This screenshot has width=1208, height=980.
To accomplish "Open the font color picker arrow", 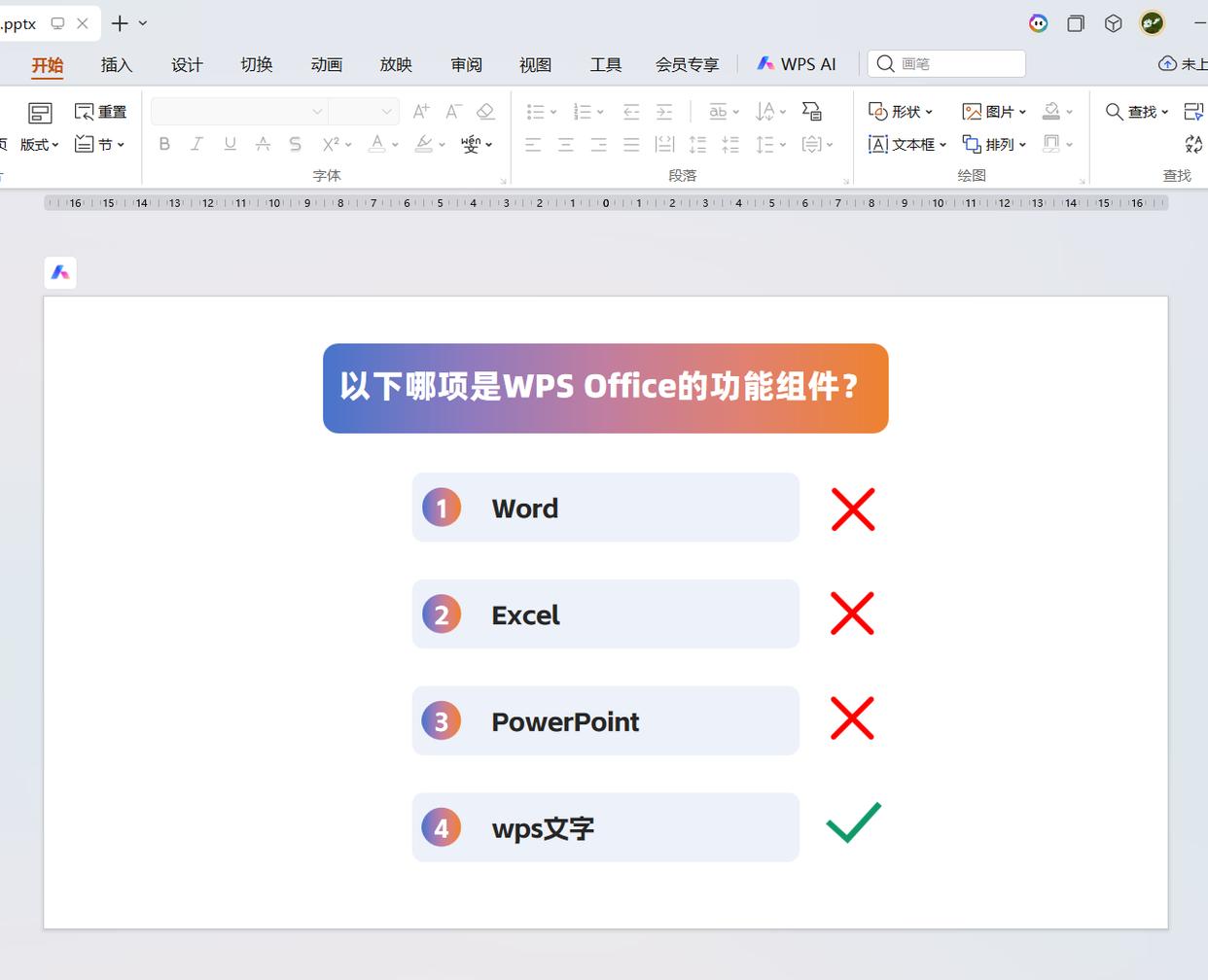I will pyautogui.click(x=395, y=145).
